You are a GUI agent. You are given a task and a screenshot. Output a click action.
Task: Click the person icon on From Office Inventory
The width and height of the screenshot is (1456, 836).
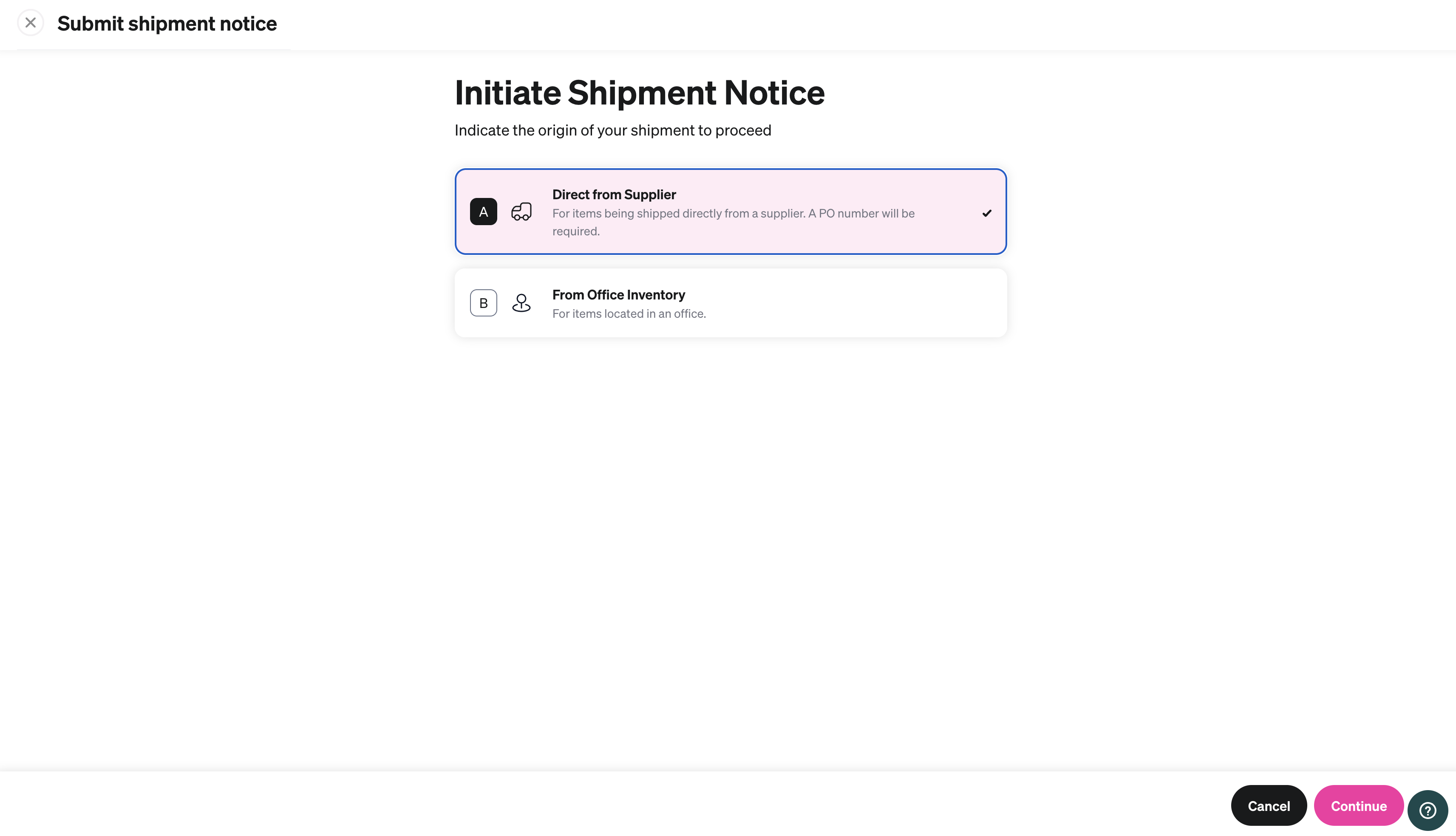tap(521, 303)
